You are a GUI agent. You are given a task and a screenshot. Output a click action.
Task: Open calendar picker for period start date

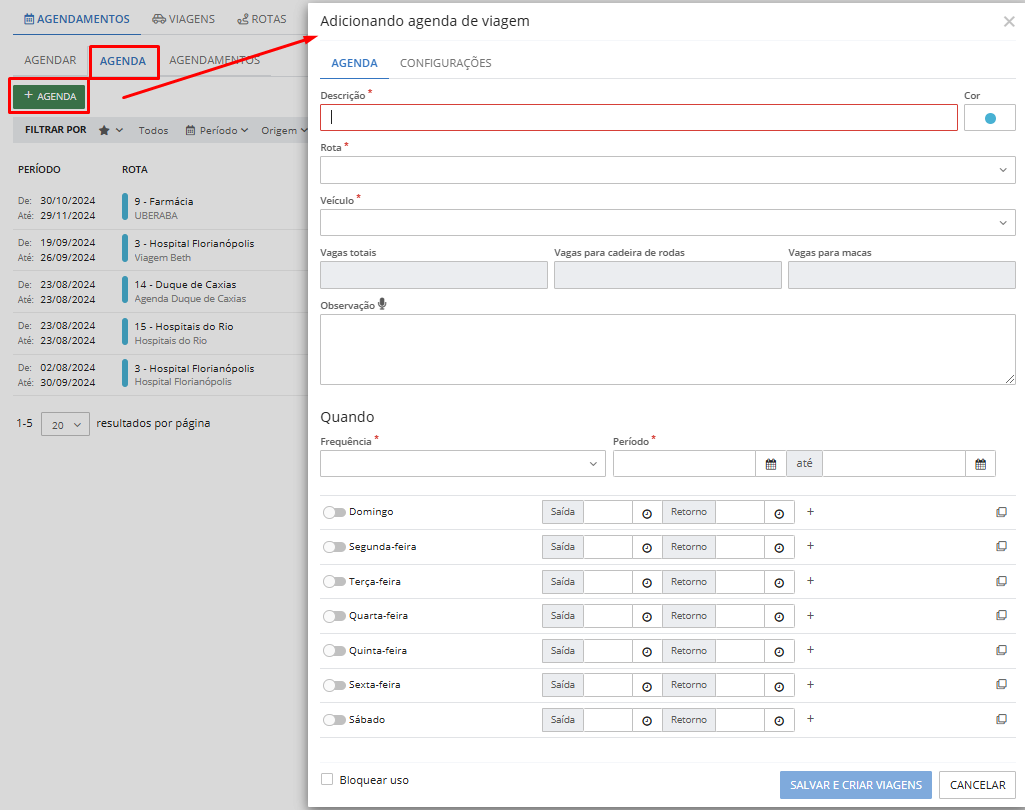pyautogui.click(x=771, y=464)
